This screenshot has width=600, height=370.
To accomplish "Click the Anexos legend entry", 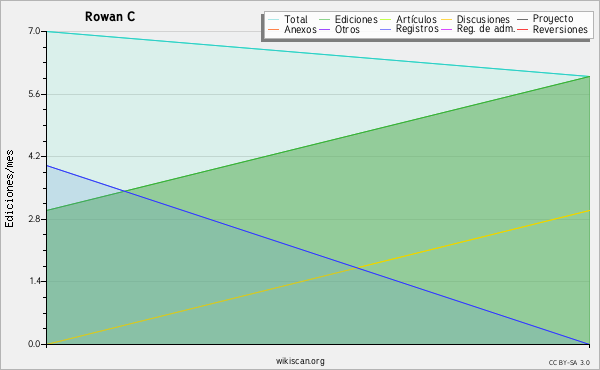I will click(x=292, y=29).
